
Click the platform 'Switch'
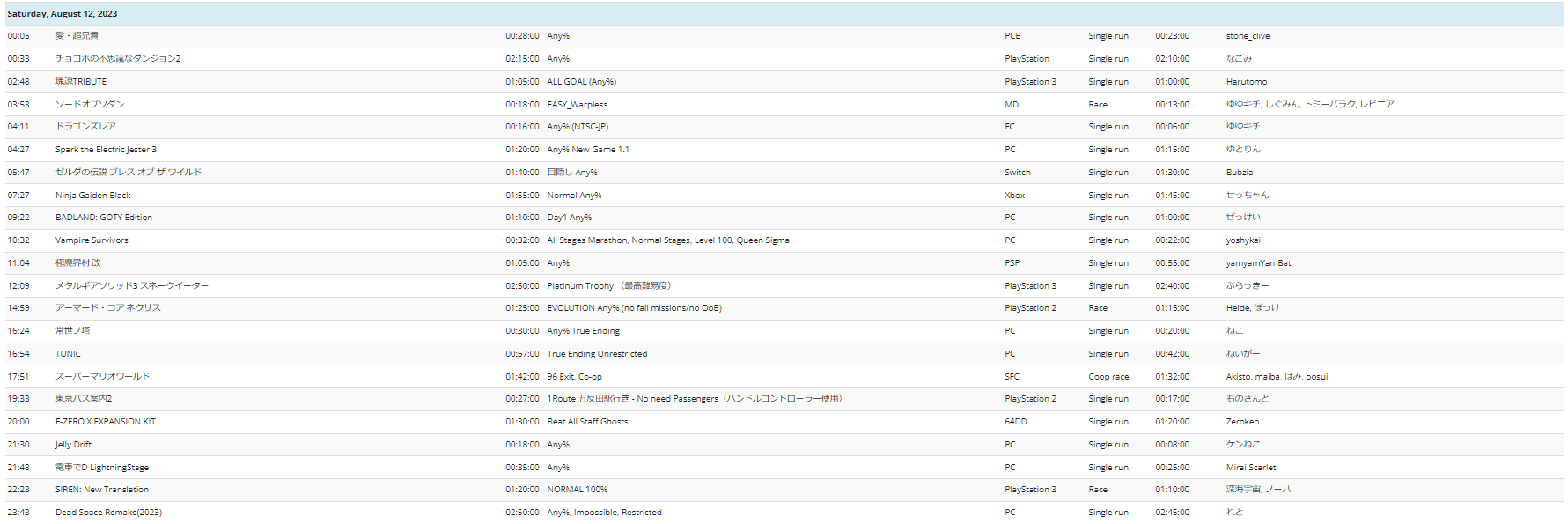coord(1018,173)
